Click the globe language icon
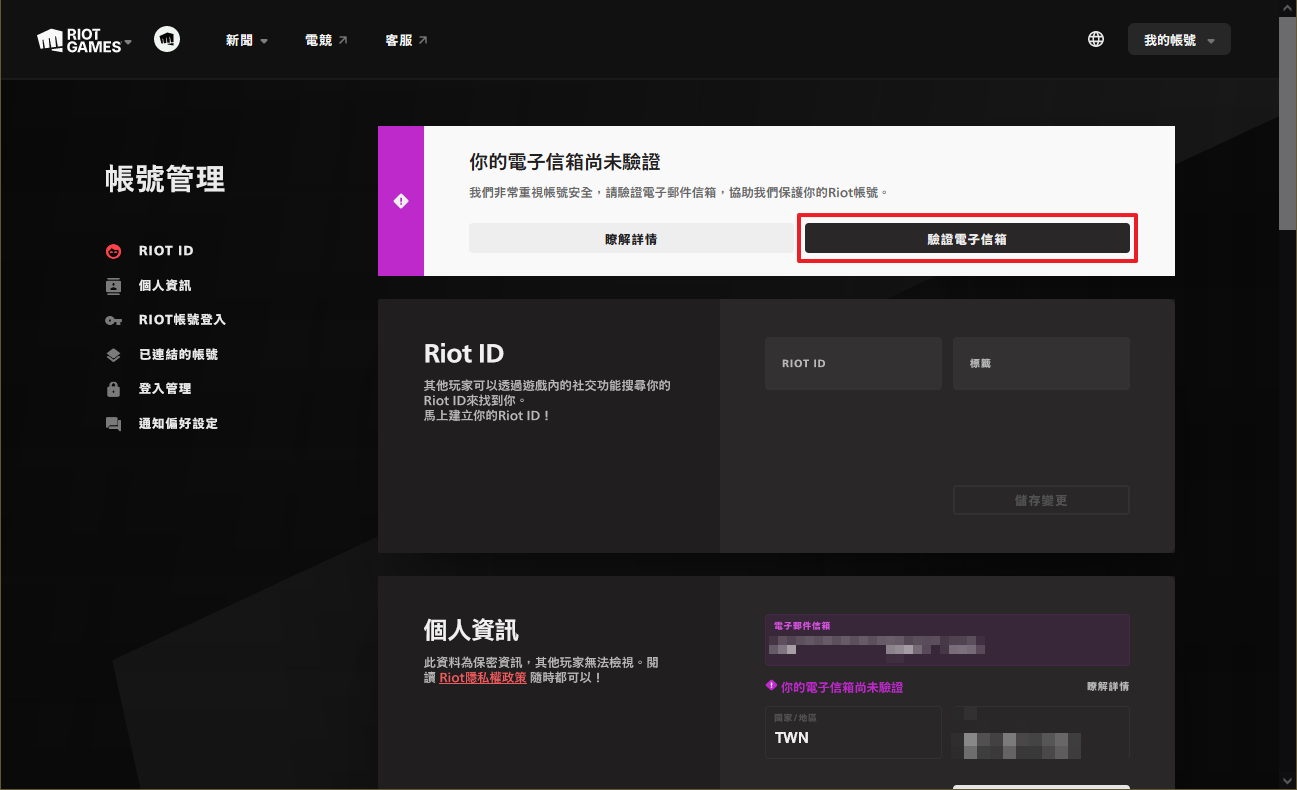This screenshot has height=790, width=1297. (x=1096, y=40)
